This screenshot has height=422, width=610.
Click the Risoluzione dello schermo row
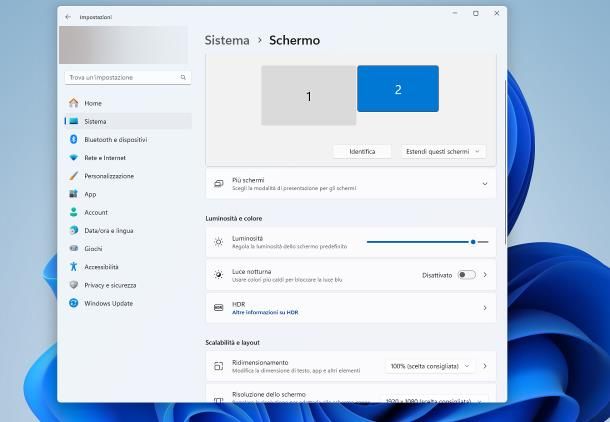tap(351, 394)
